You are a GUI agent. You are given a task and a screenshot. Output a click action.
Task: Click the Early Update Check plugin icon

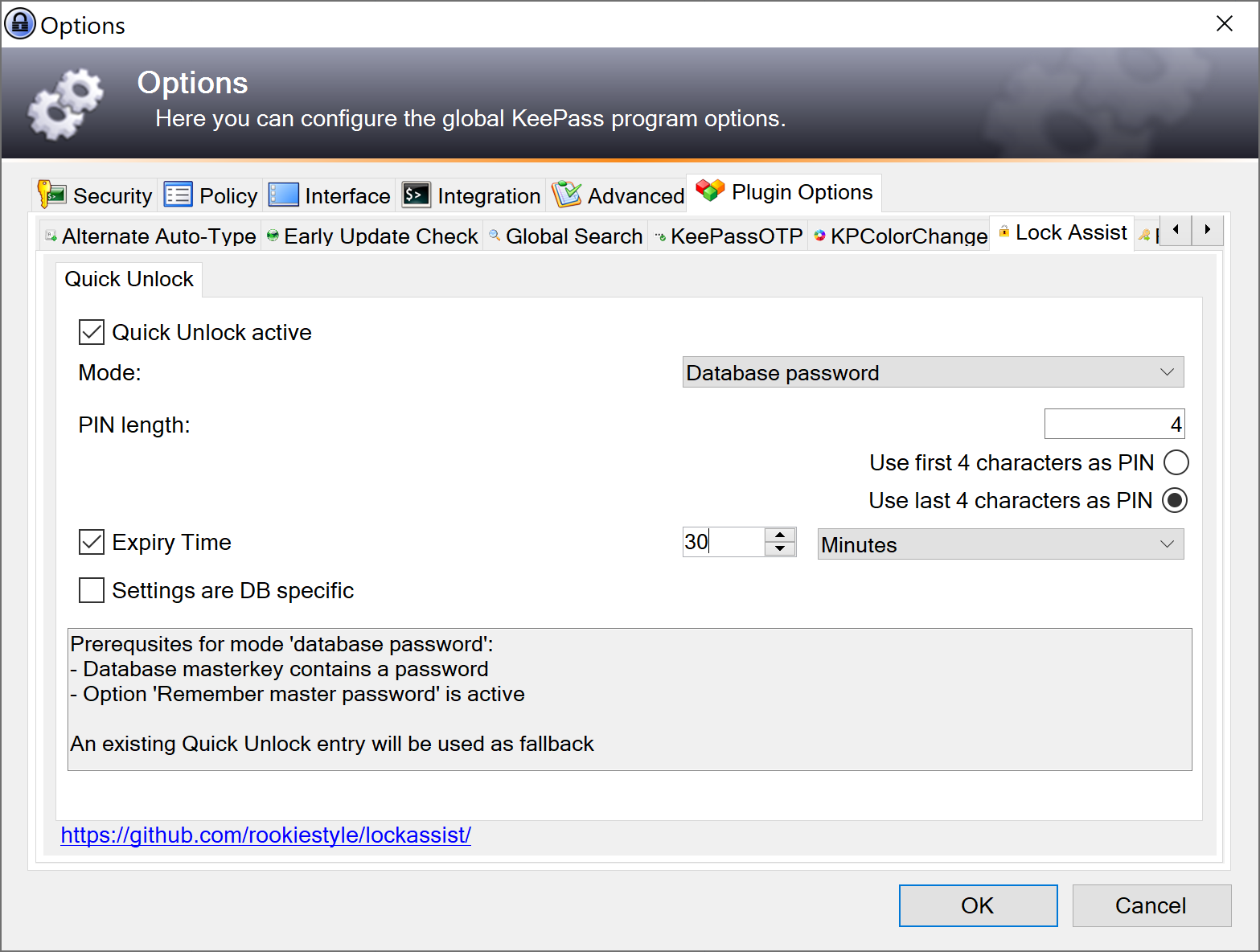(273, 236)
